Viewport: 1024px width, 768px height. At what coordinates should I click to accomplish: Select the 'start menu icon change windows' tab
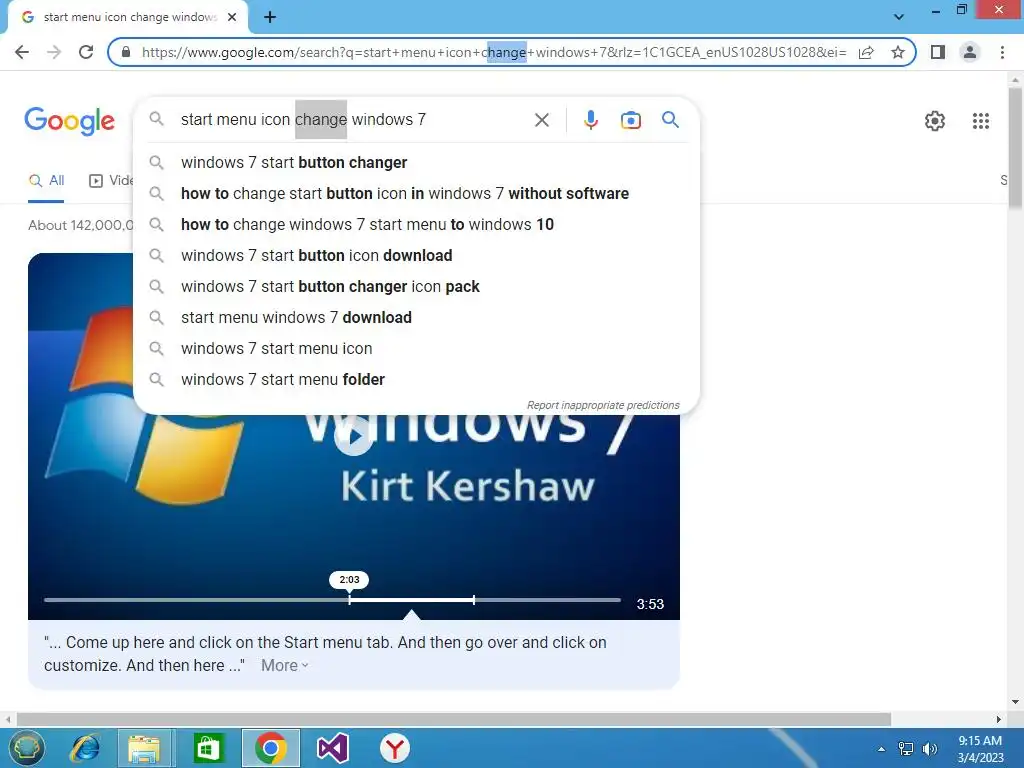(x=130, y=17)
